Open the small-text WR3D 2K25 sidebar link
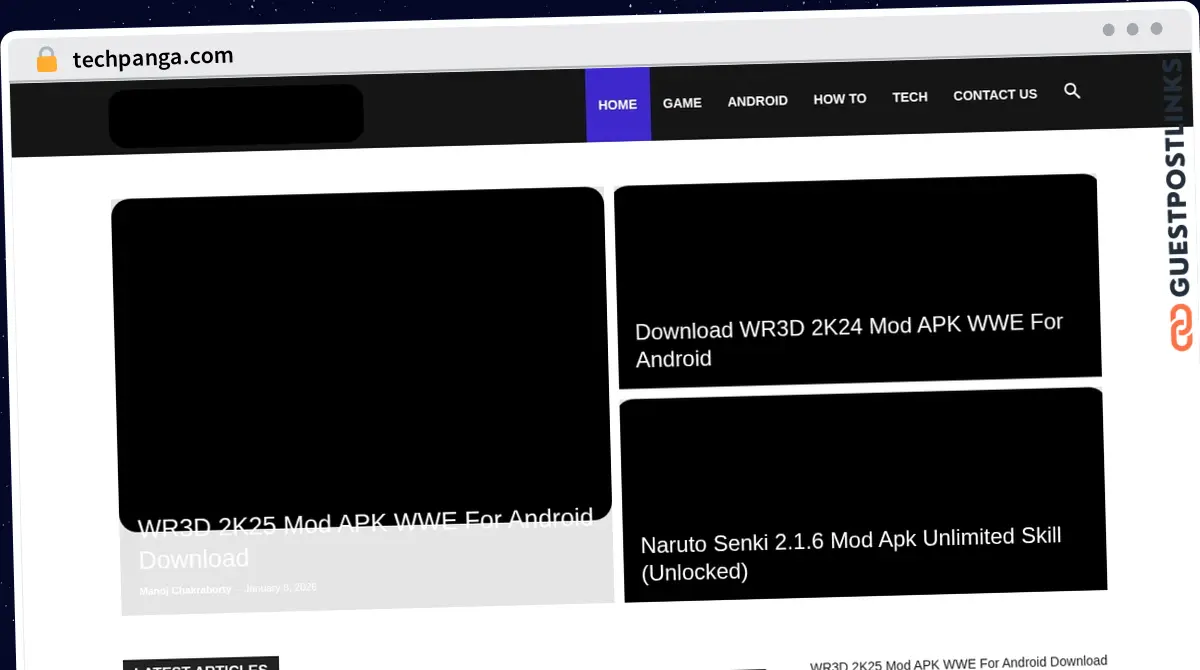1200x670 pixels. coord(957,662)
